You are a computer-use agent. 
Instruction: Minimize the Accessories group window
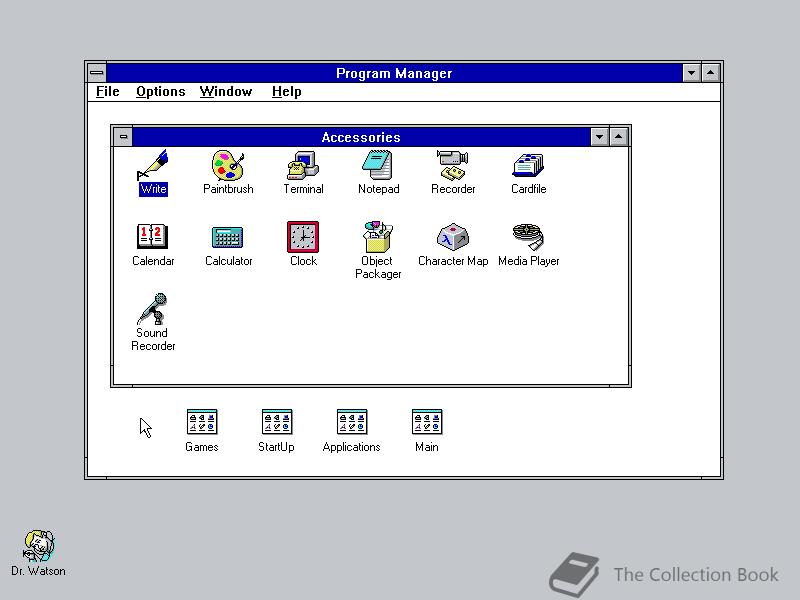coord(599,137)
